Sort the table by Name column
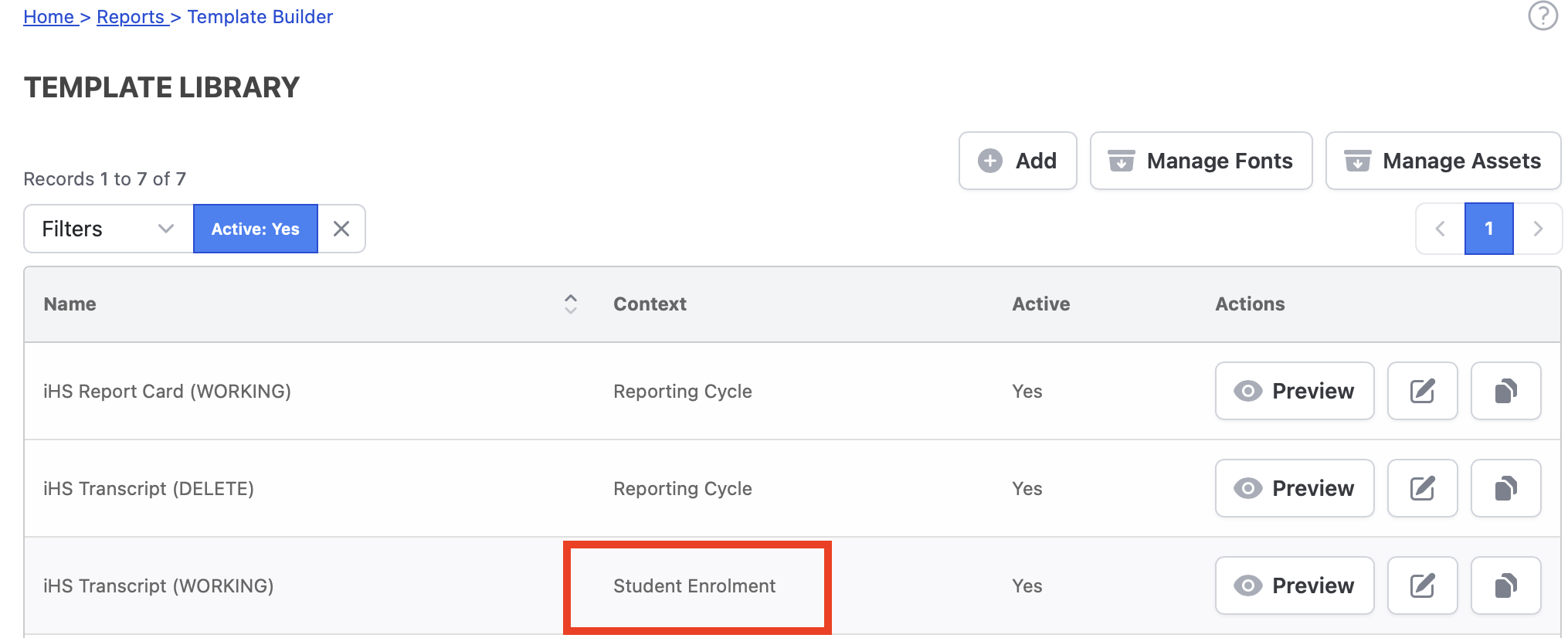This screenshot has width=1568, height=638. [x=570, y=304]
